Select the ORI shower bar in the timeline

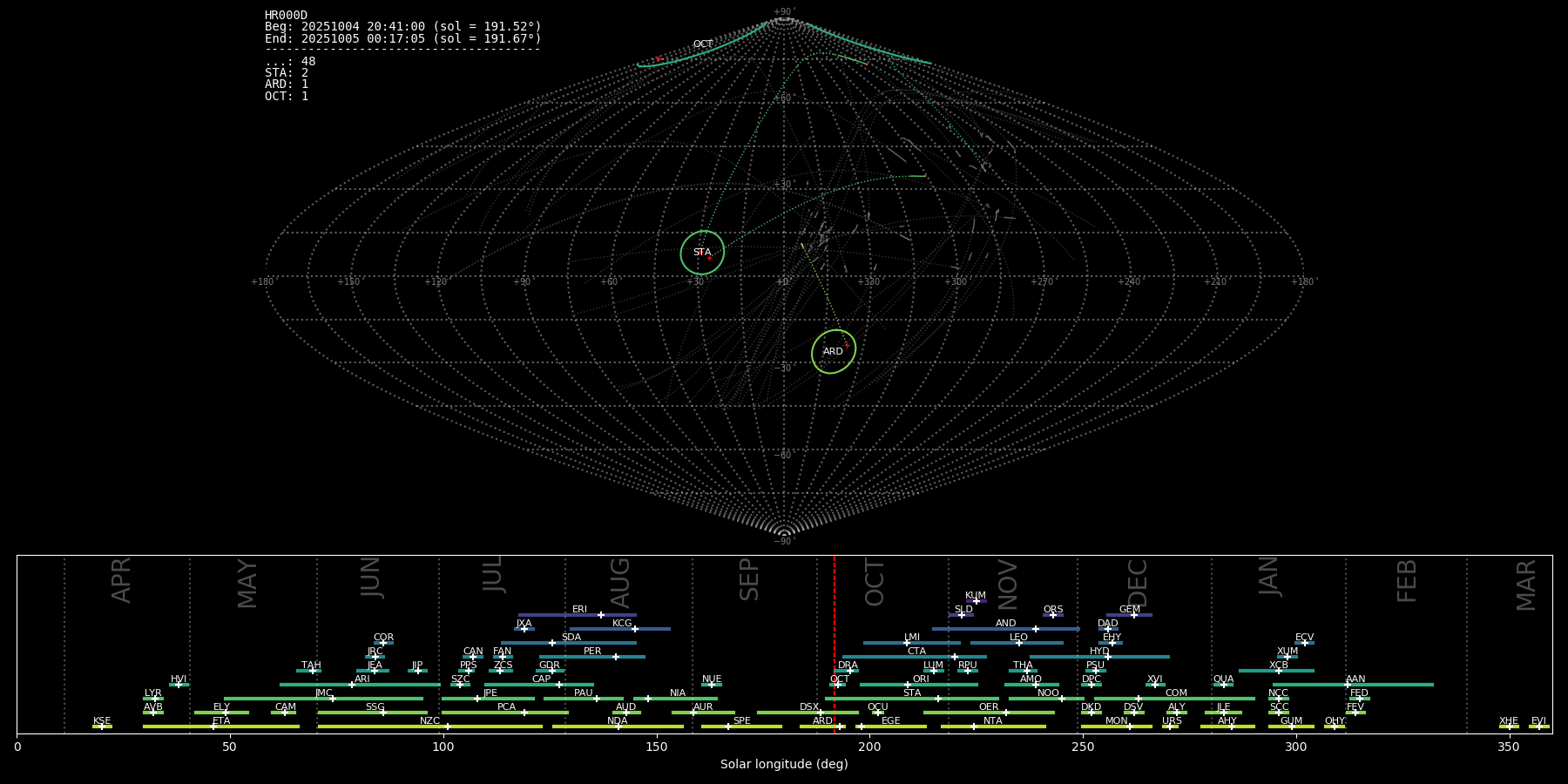pos(918,685)
